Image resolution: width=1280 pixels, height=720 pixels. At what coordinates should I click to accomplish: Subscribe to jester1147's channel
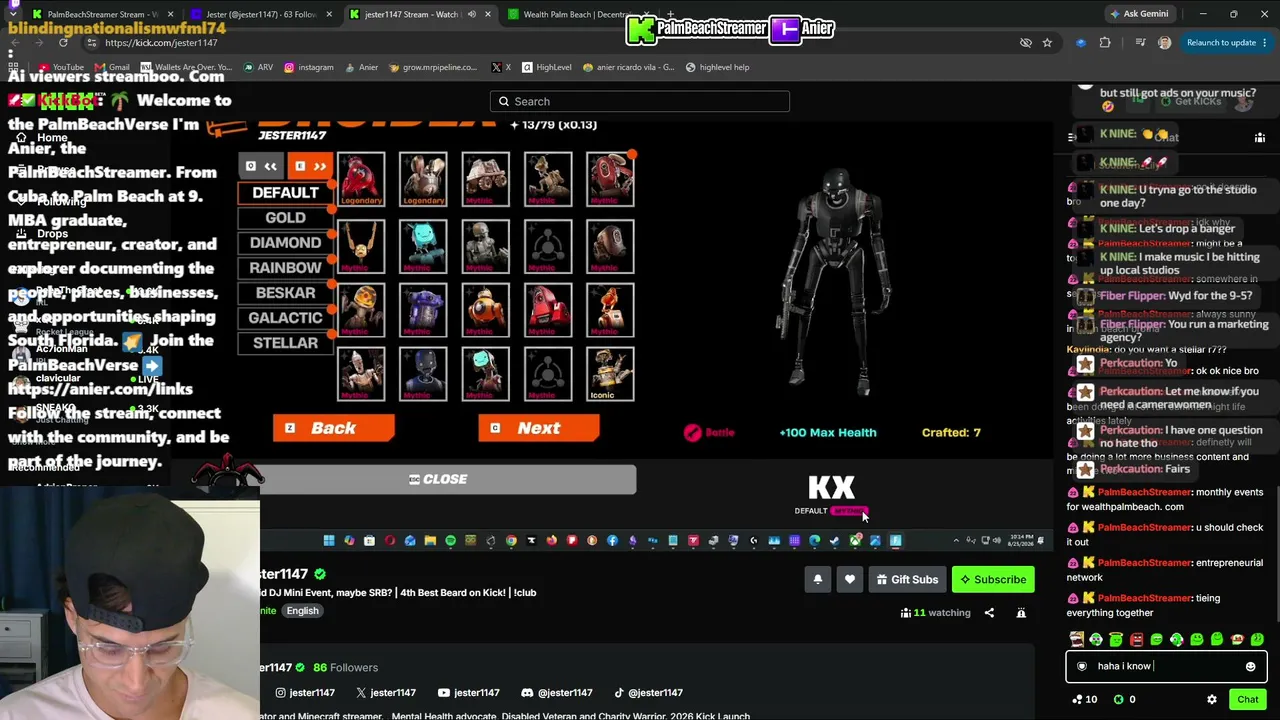coord(993,579)
